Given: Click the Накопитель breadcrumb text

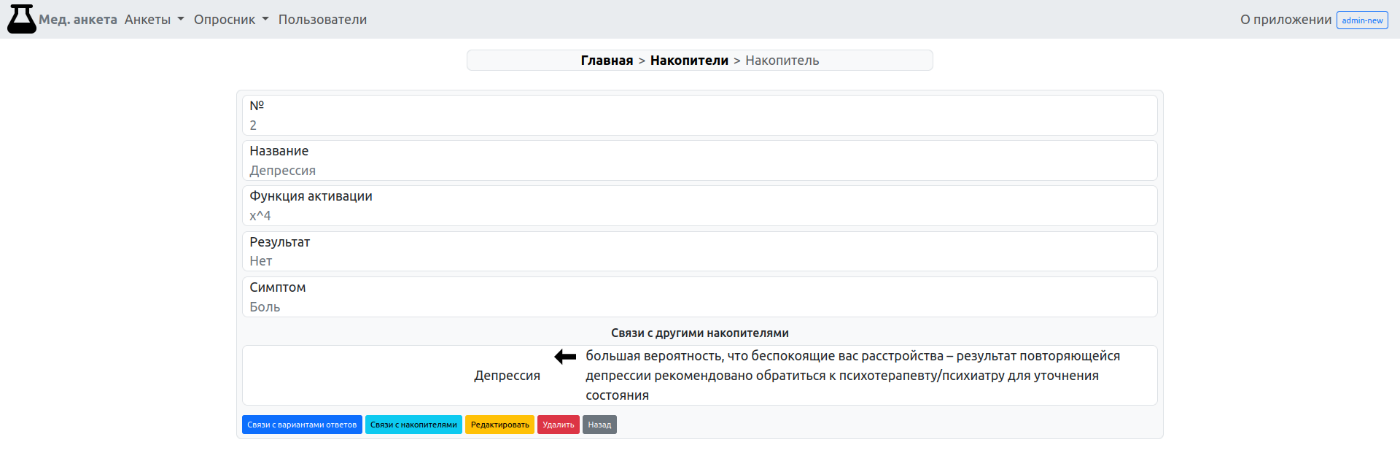Looking at the screenshot, I should point(782,60).
